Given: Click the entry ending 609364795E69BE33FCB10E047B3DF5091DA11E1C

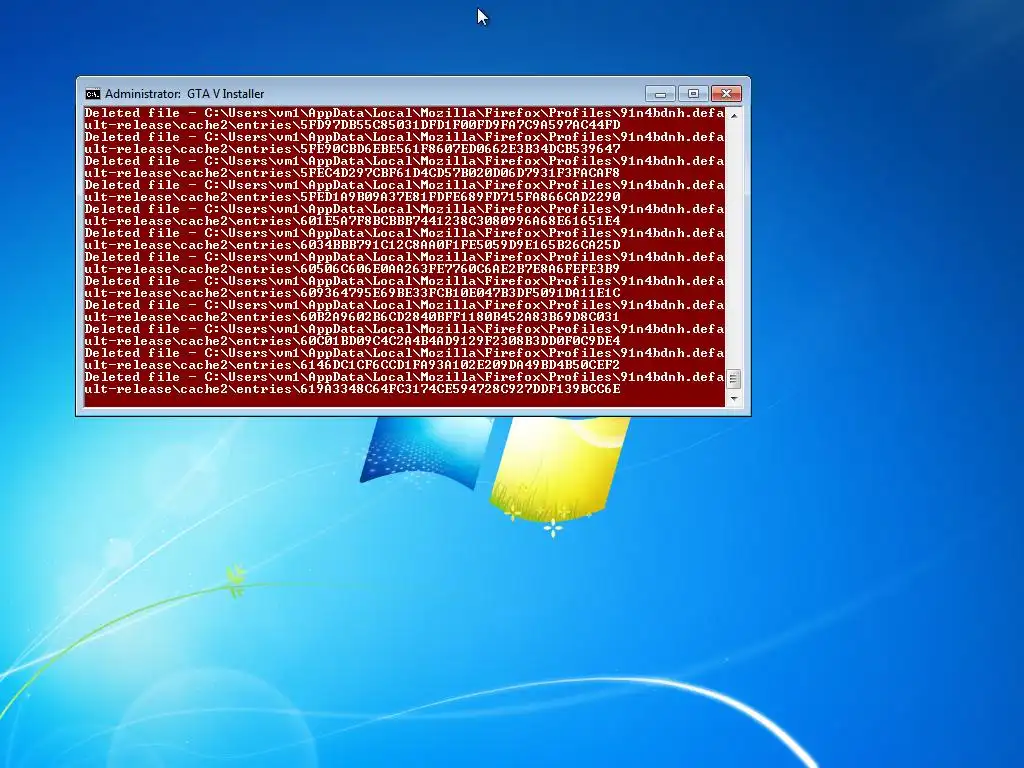Looking at the screenshot, I should coord(404,287).
